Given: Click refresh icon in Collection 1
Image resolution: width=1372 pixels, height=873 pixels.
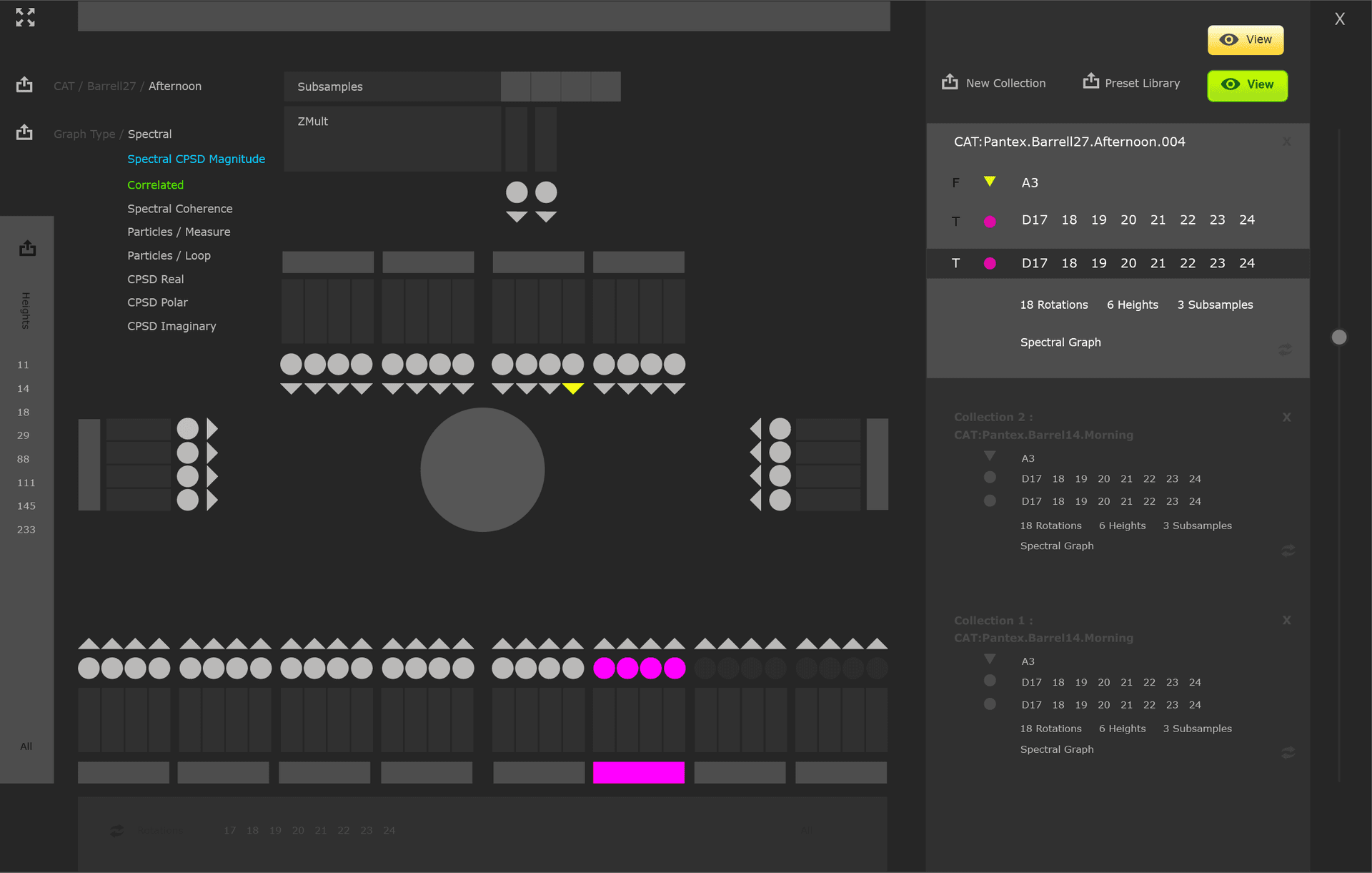Looking at the screenshot, I should coord(1288,753).
